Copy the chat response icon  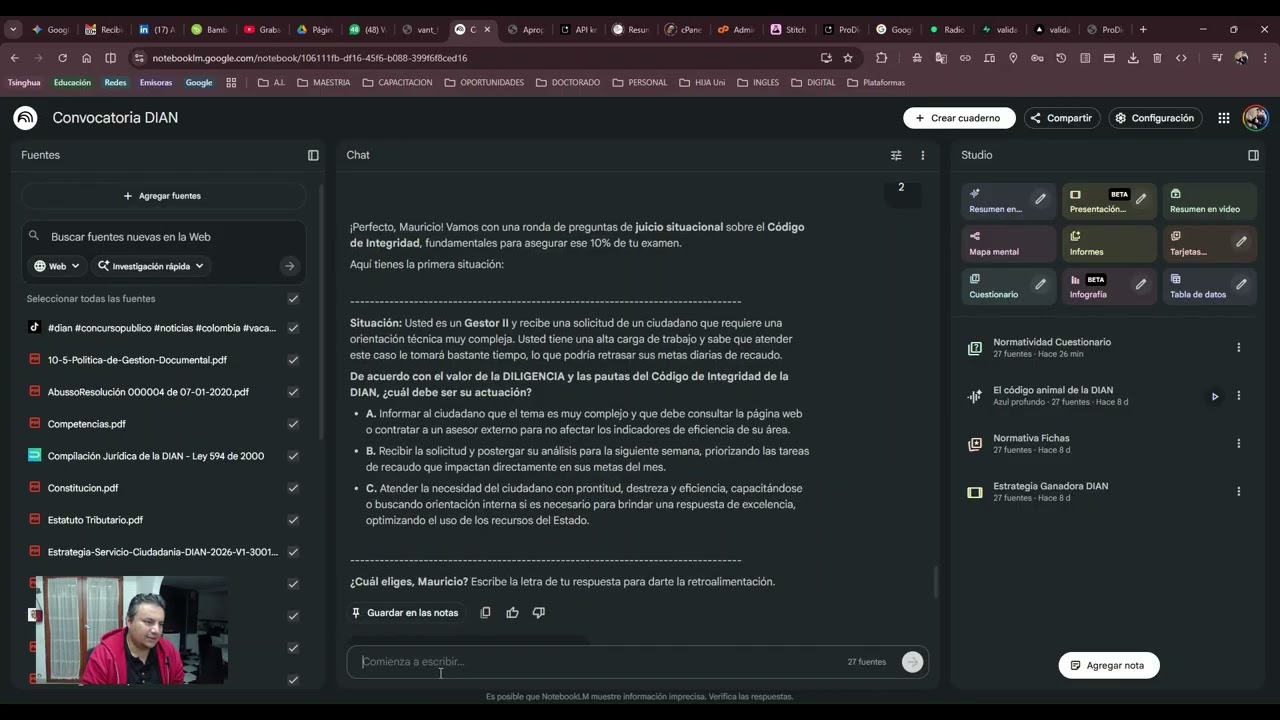[485, 612]
